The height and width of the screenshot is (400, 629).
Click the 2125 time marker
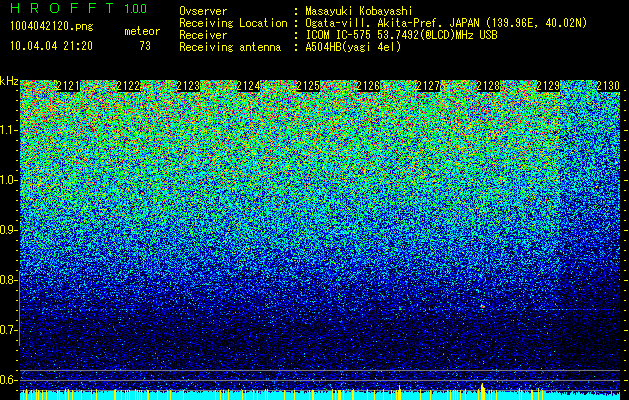(308, 86)
